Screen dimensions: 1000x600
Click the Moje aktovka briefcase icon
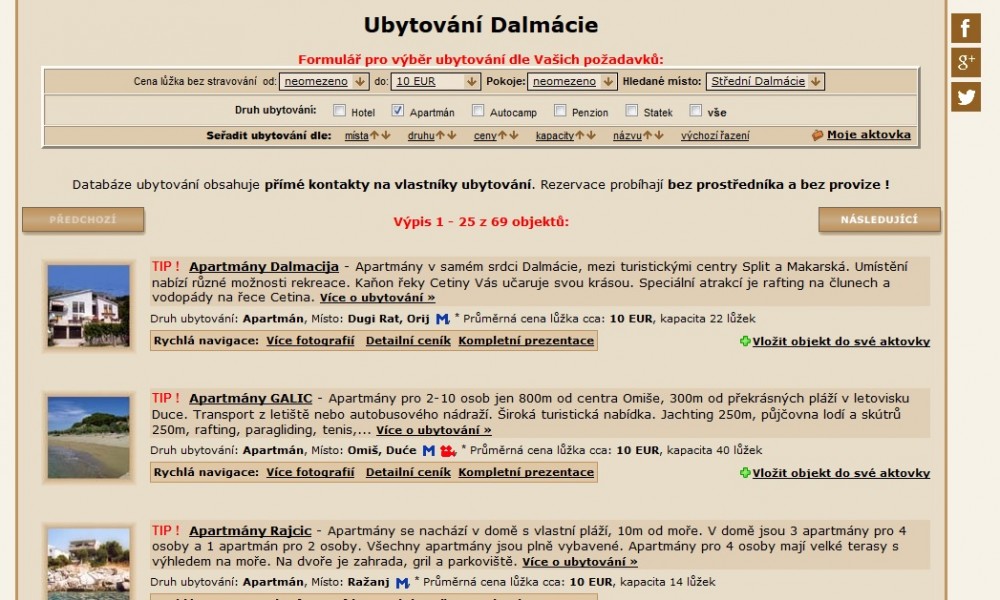pos(817,135)
